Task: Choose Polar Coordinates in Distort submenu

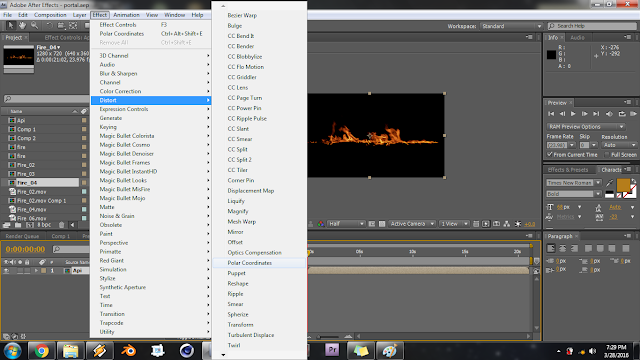Action: click(x=259, y=263)
